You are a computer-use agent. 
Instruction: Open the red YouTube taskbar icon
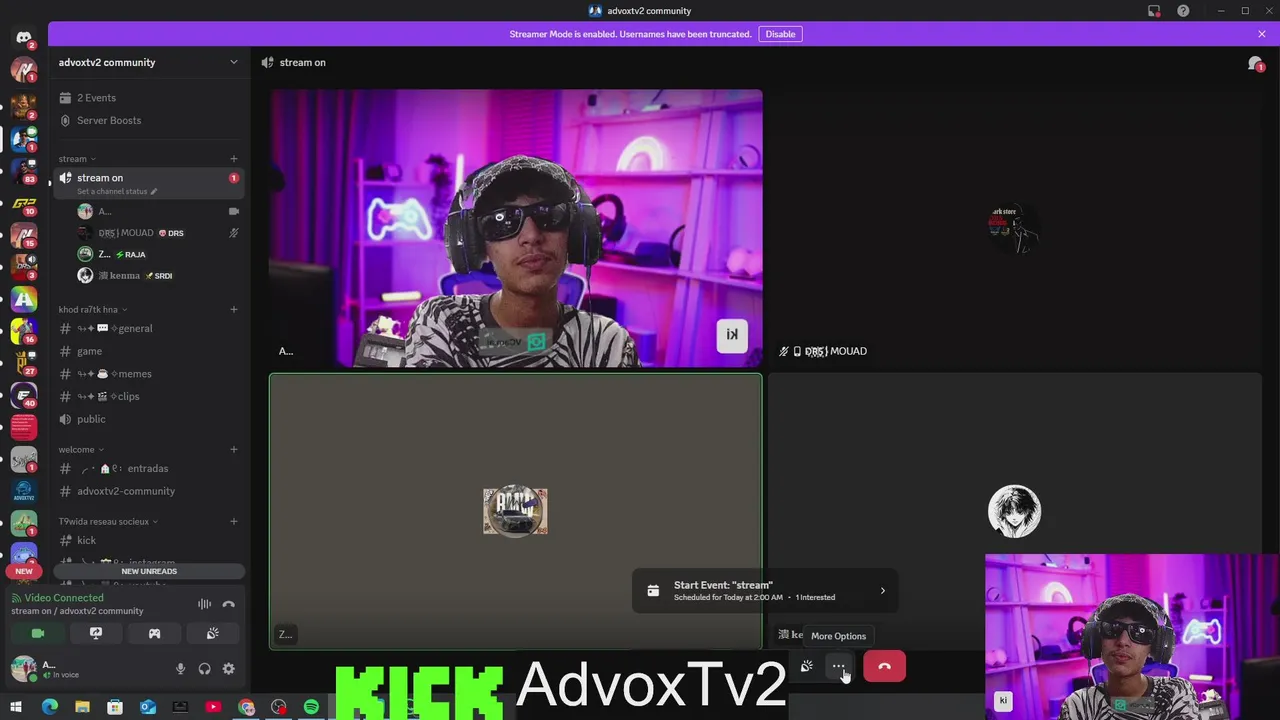coord(213,707)
